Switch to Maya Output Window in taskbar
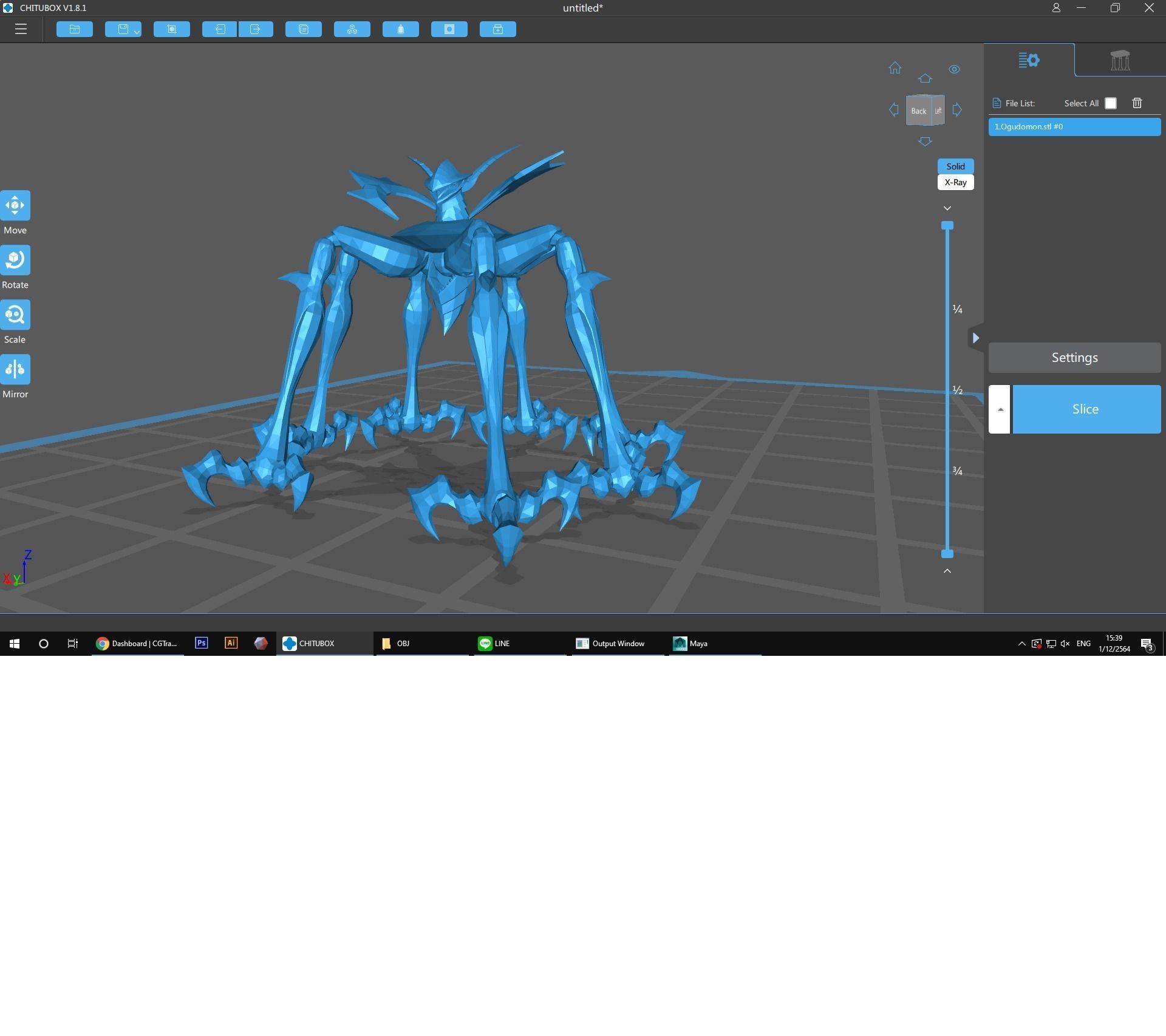The height and width of the screenshot is (1036, 1166). tap(618, 644)
